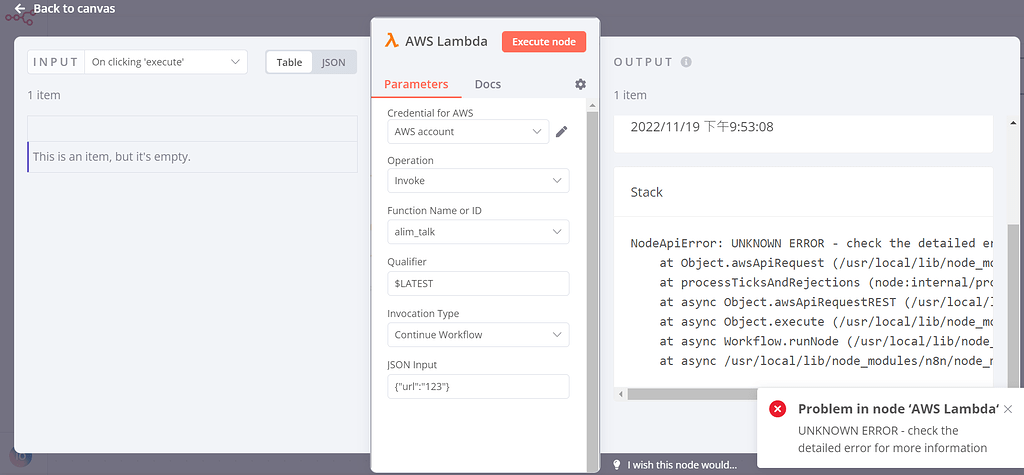This screenshot has height=475, width=1024.
Task: Open the Credential for AWS dropdown
Action: [468, 131]
